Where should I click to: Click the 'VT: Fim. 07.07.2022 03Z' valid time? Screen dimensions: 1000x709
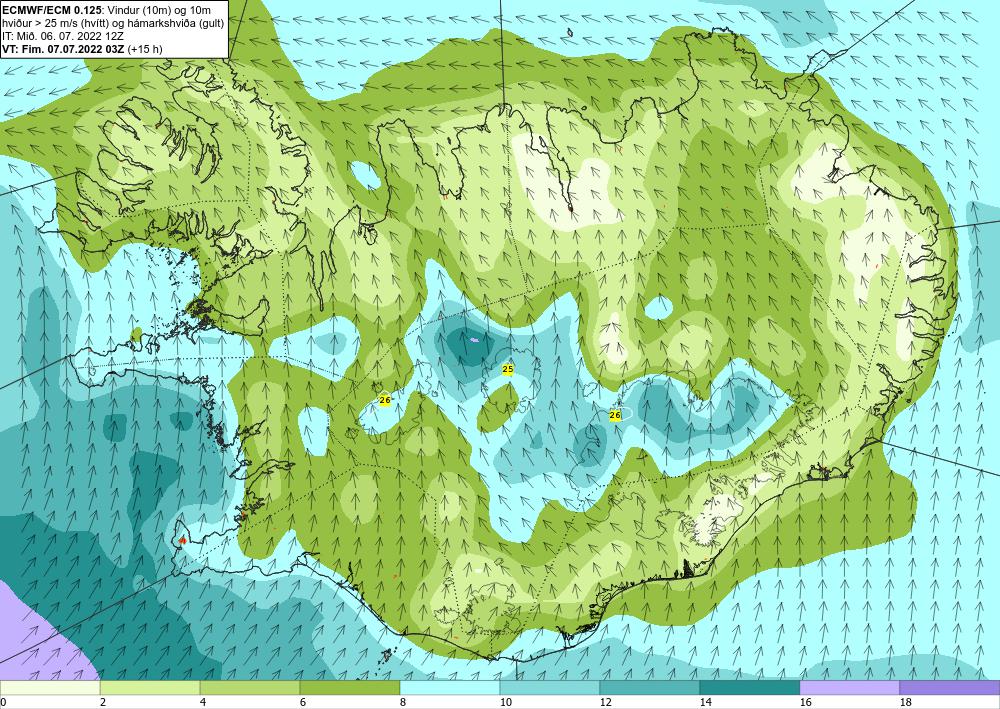click(63, 49)
